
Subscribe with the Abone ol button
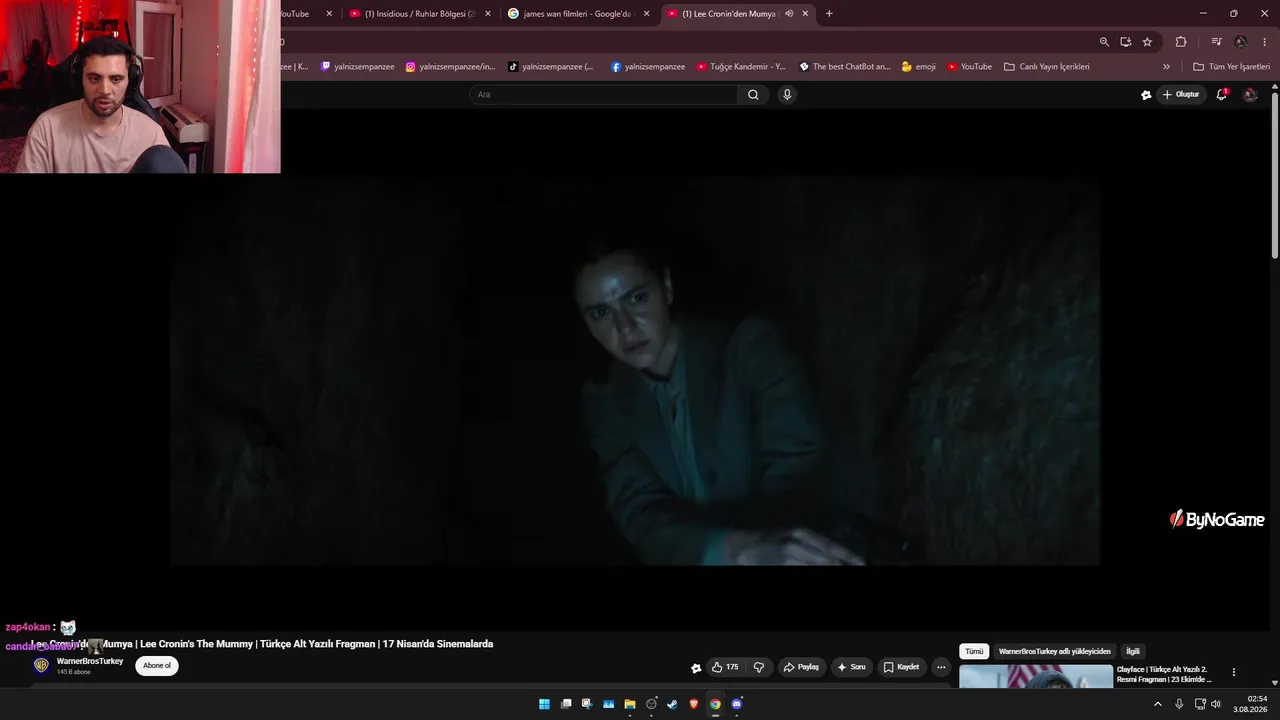157,666
